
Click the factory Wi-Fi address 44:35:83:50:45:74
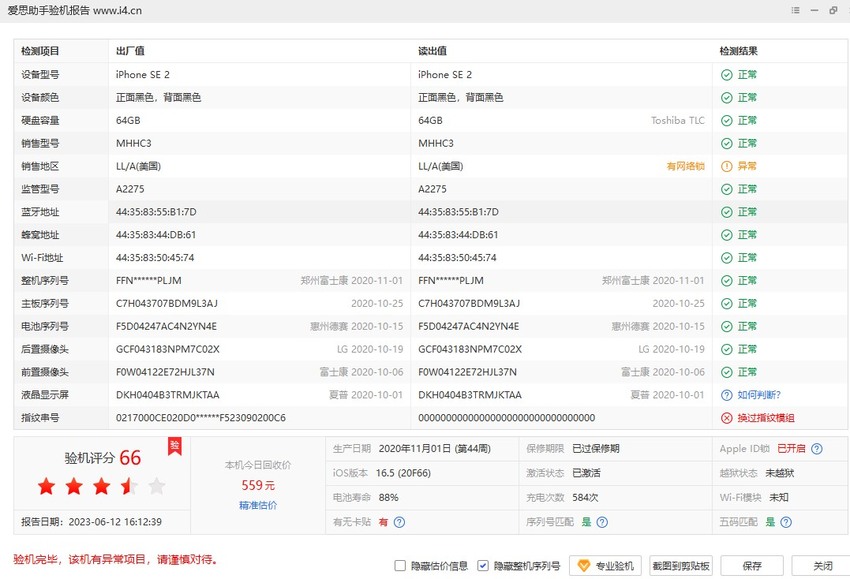[155, 258]
